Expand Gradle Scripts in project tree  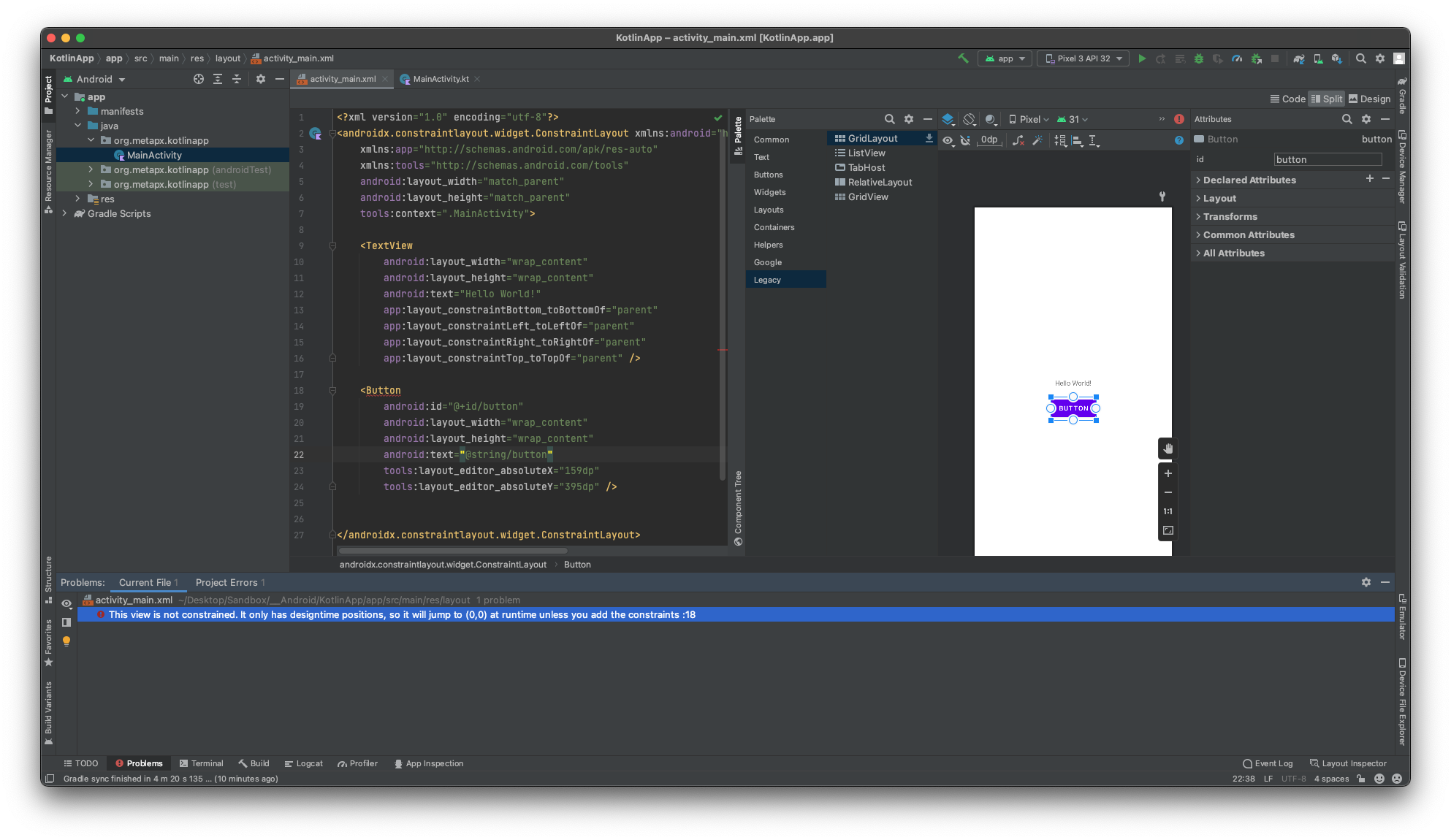[64, 213]
